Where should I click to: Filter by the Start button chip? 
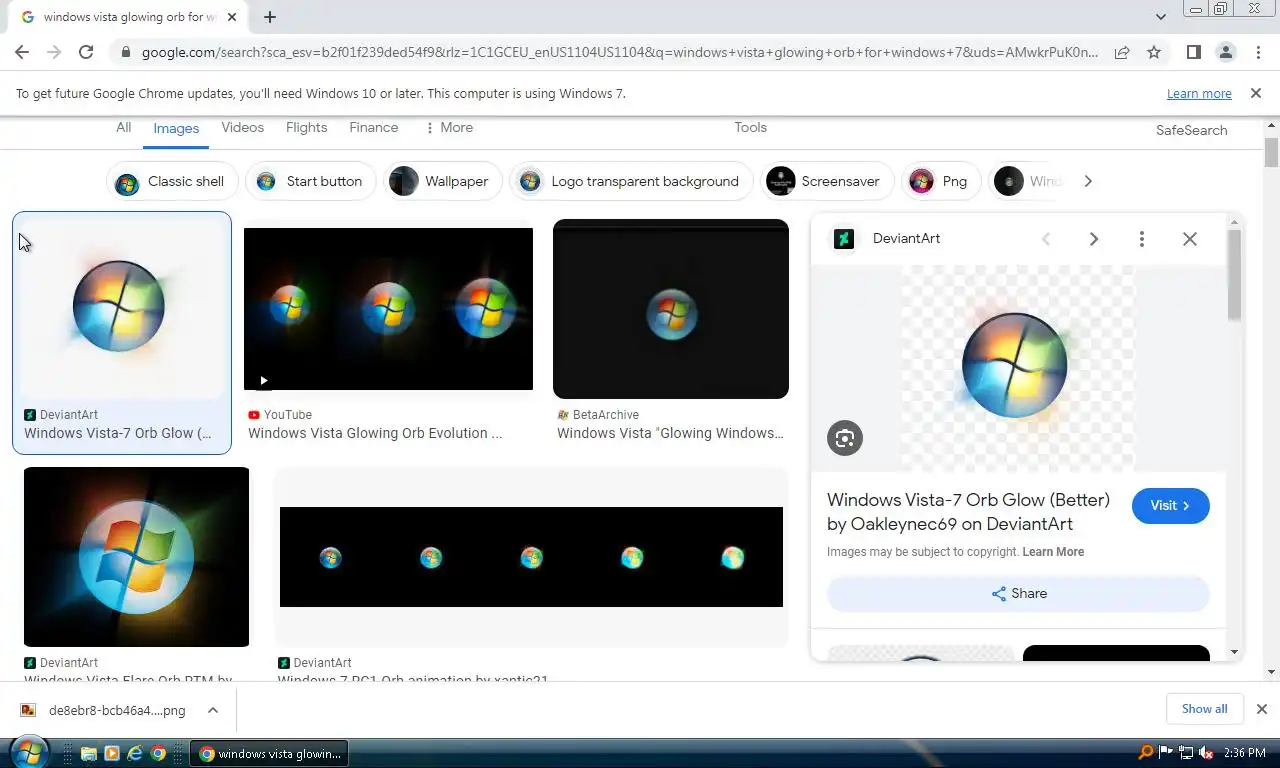coord(310,181)
